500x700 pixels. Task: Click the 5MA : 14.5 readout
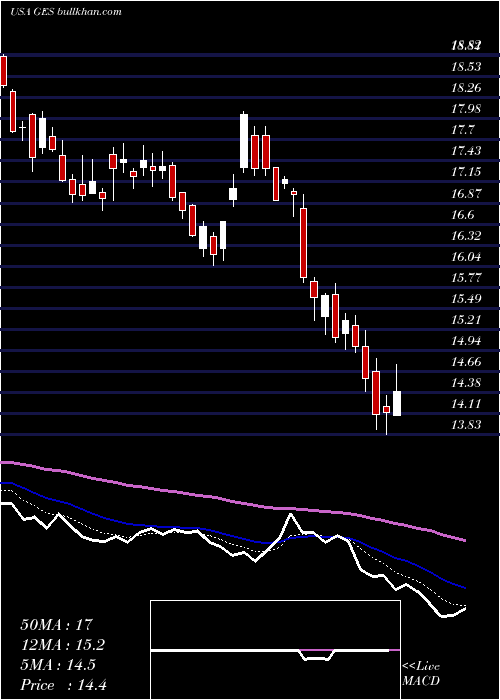(x=58, y=665)
